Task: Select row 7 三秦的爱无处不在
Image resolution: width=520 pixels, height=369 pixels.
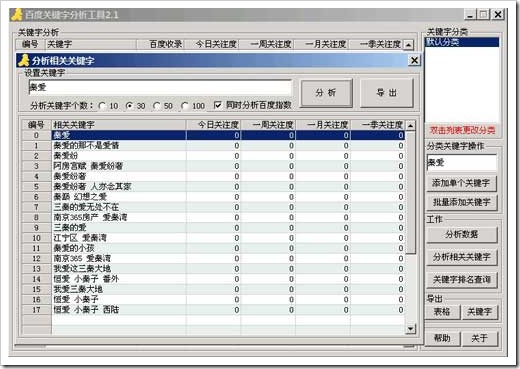Action: point(213,207)
